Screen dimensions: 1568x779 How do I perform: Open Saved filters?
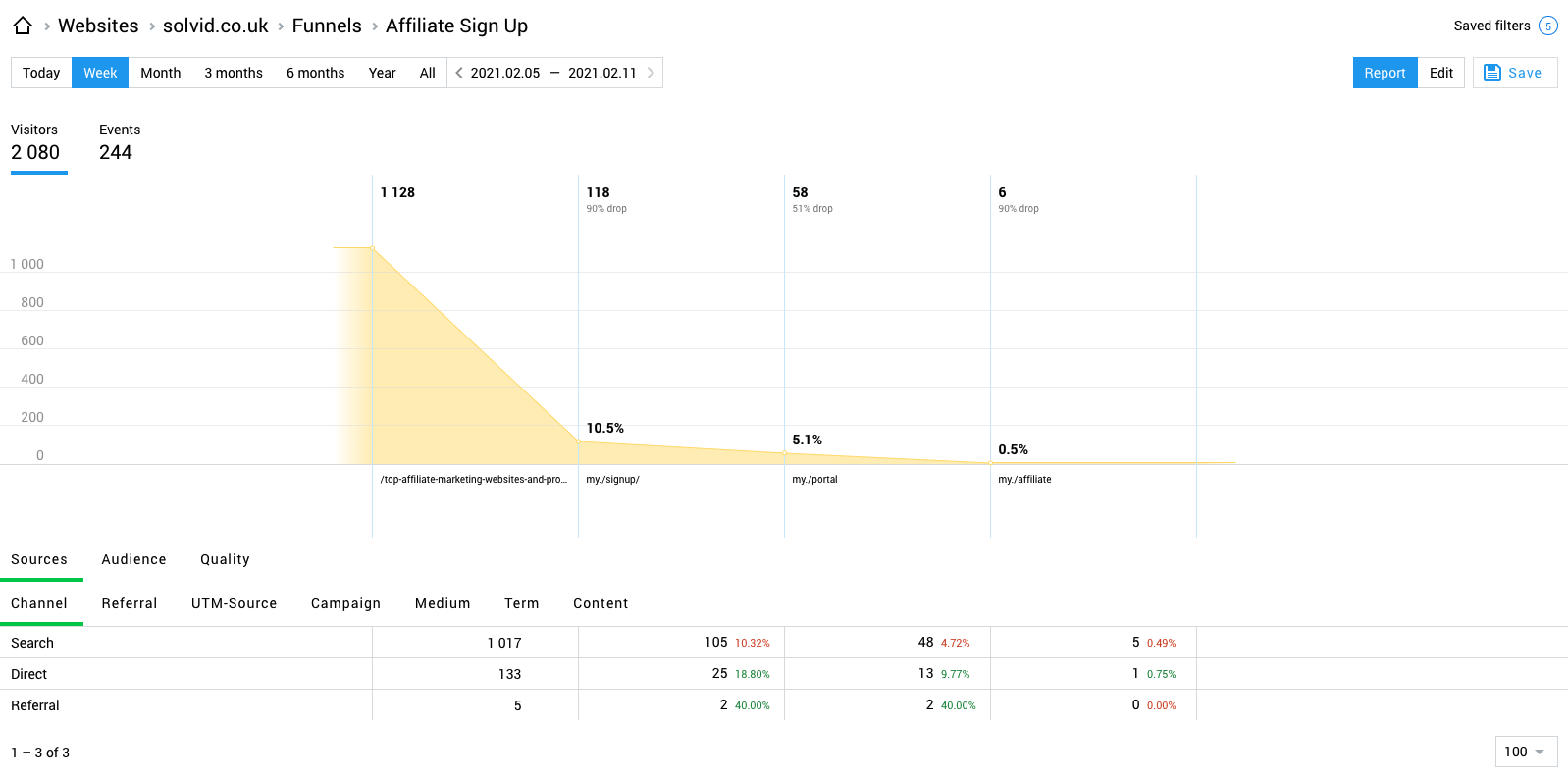pyautogui.click(x=1491, y=26)
